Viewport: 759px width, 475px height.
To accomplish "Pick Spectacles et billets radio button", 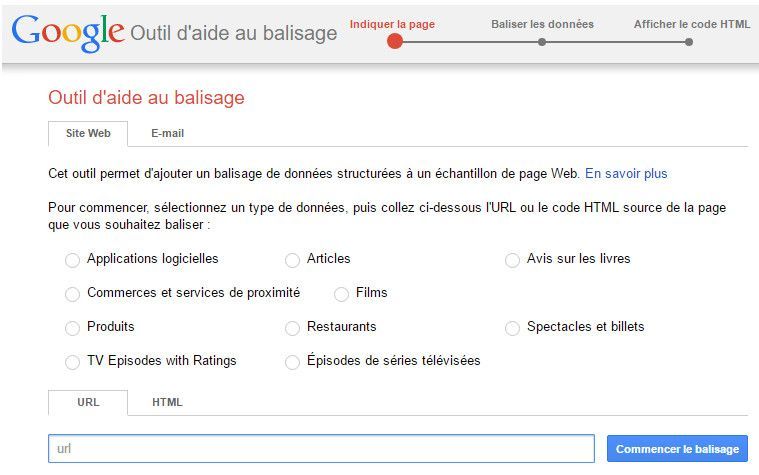I will click(x=512, y=328).
